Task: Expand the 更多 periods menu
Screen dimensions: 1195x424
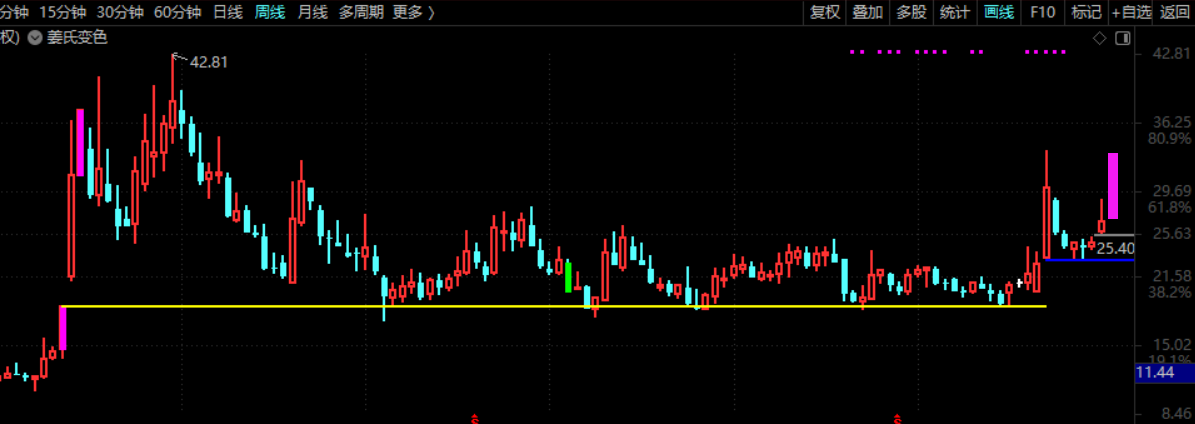Action: pos(415,11)
